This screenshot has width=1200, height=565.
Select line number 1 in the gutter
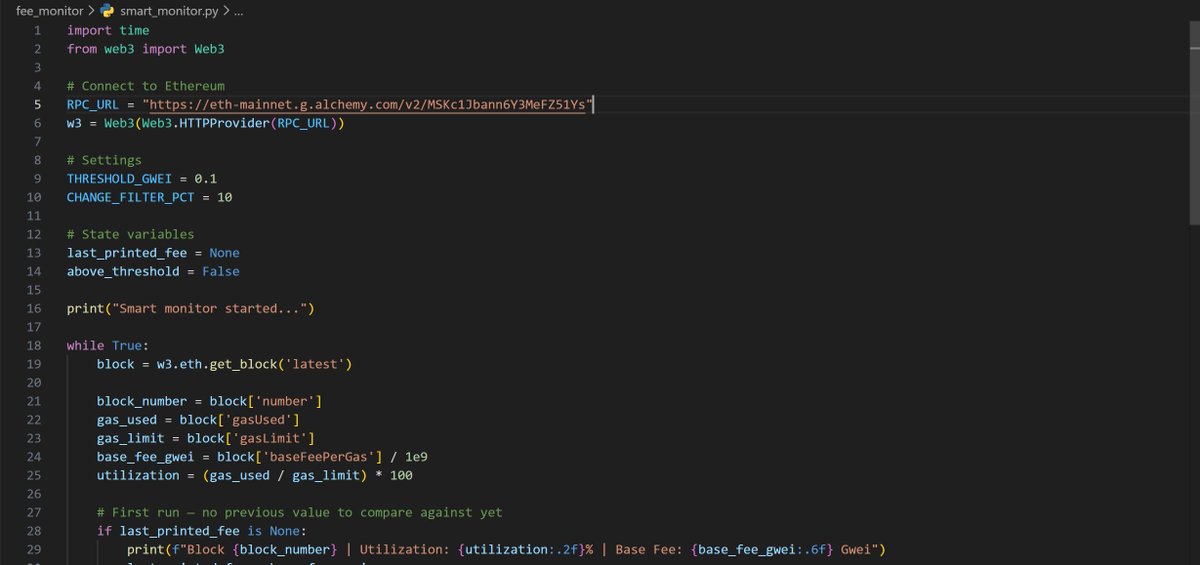tap(37, 30)
